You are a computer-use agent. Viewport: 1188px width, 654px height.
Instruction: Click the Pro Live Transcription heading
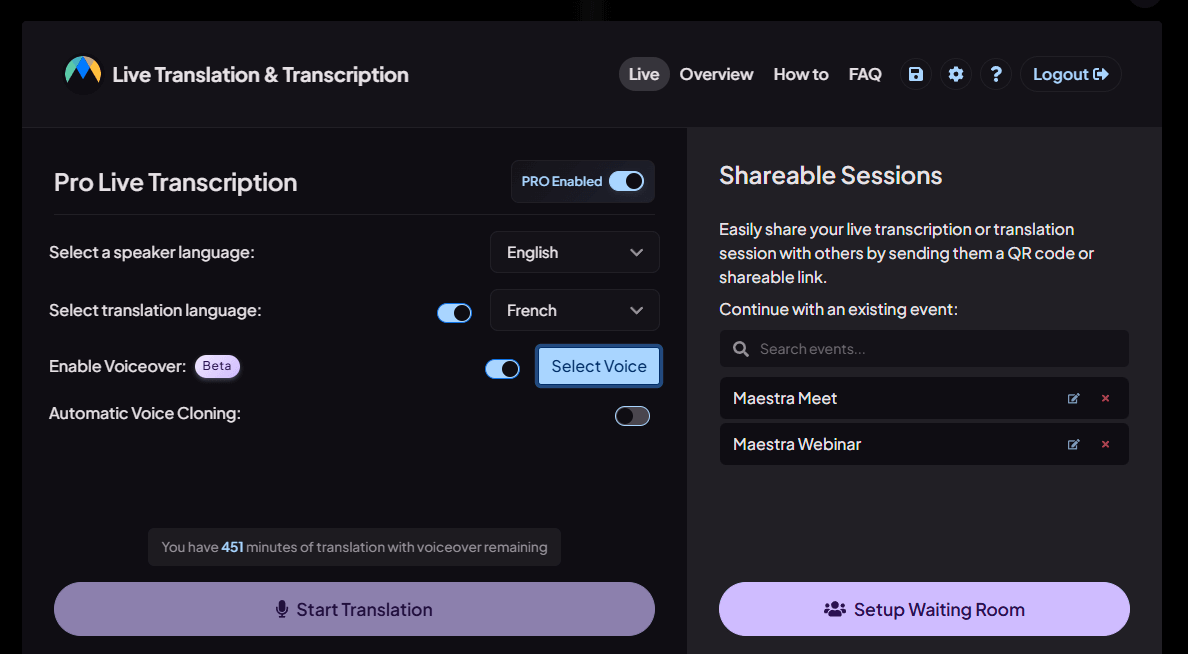tap(176, 183)
